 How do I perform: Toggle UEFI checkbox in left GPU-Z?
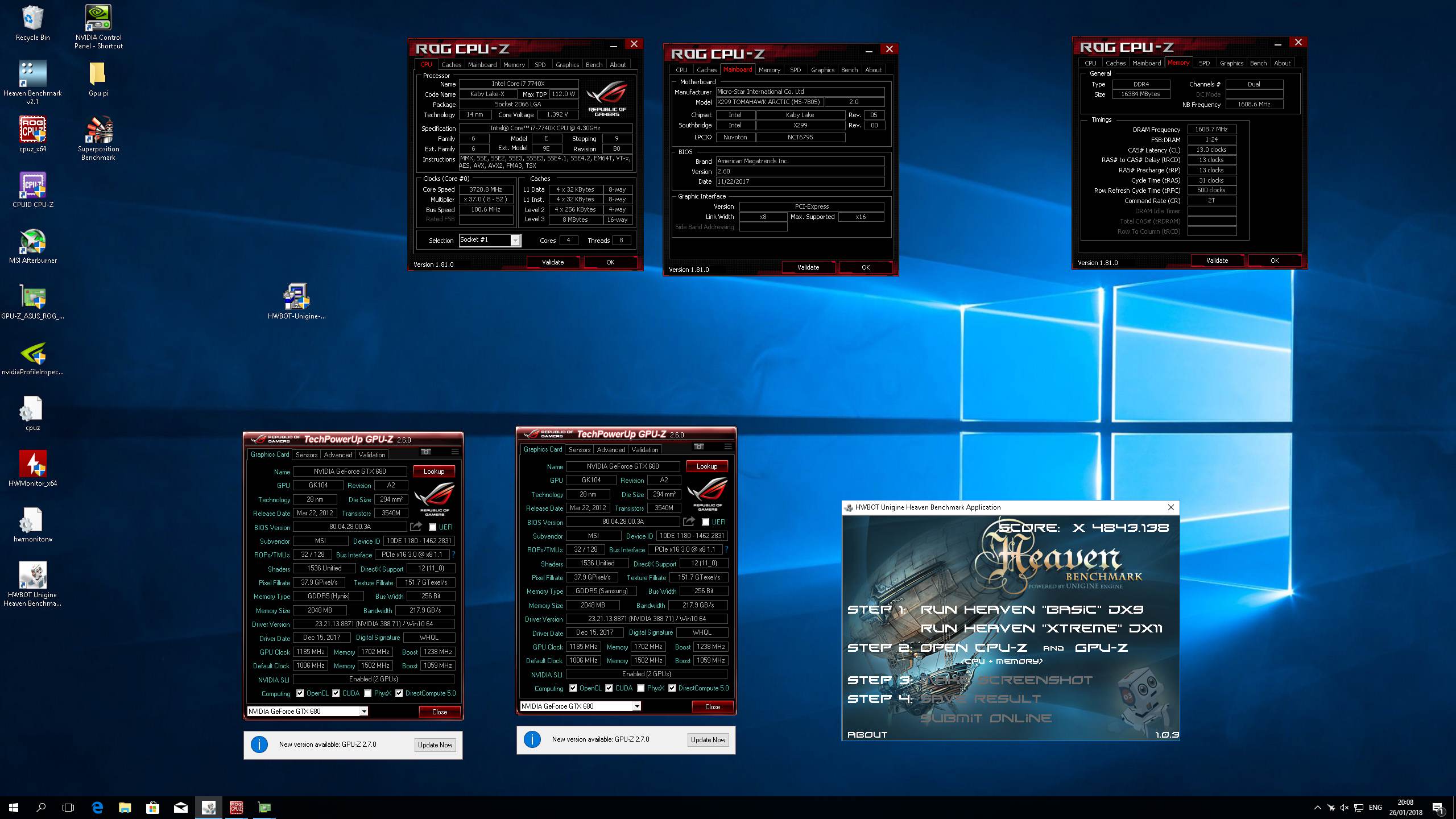tap(433, 527)
